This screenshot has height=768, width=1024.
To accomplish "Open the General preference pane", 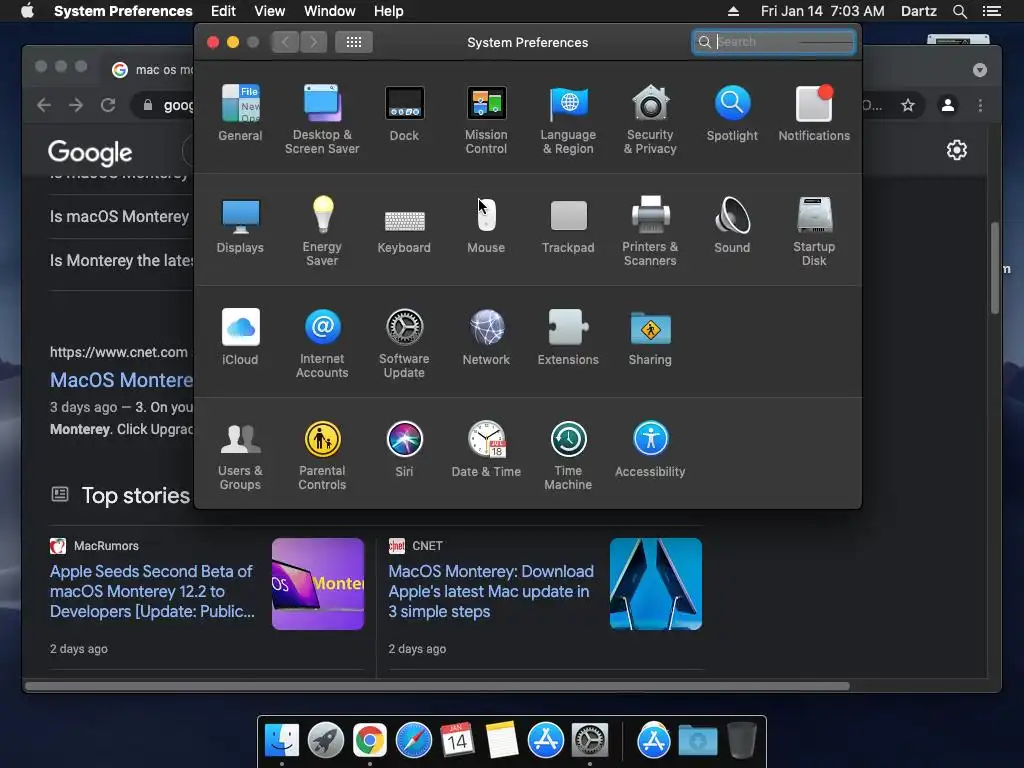I will click(240, 113).
